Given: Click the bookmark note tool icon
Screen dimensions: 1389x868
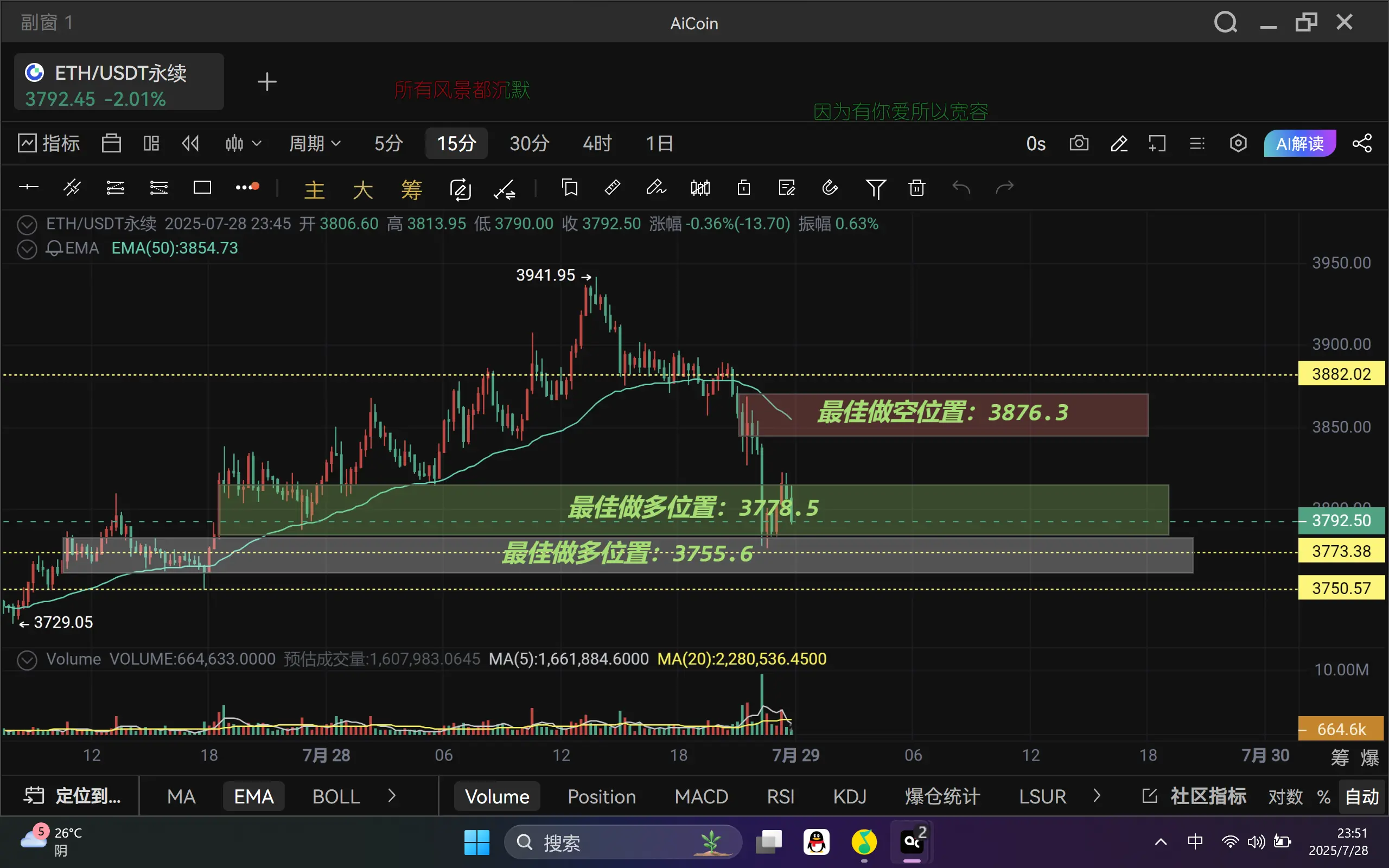Looking at the screenshot, I should click(569, 188).
